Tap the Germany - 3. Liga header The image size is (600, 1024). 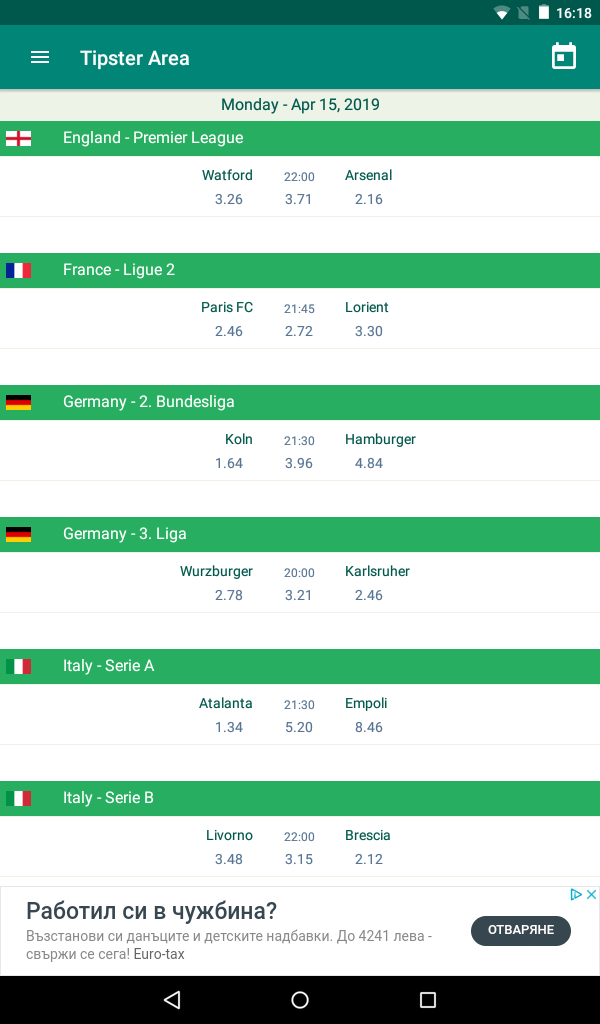(x=300, y=534)
